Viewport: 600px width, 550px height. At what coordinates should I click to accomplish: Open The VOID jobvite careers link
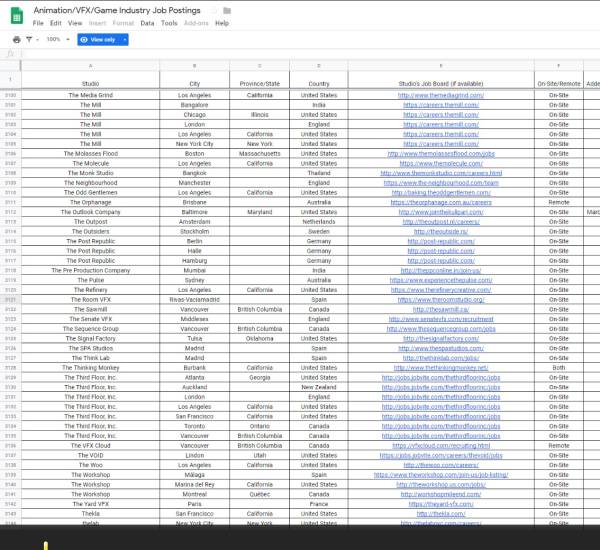[x=441, y=455]
